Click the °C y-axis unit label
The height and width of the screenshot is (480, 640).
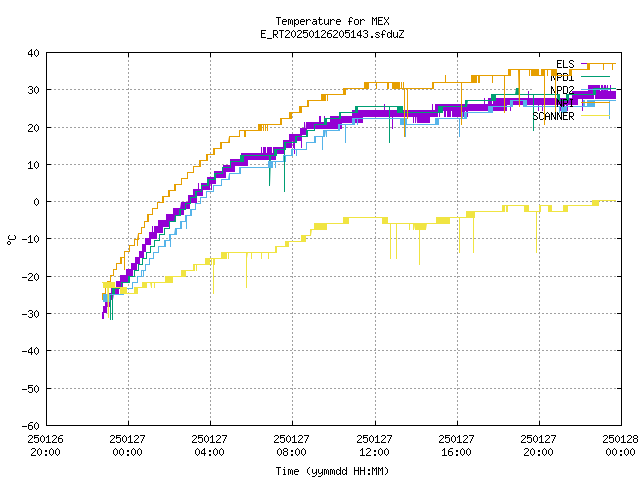pos(11,240)
